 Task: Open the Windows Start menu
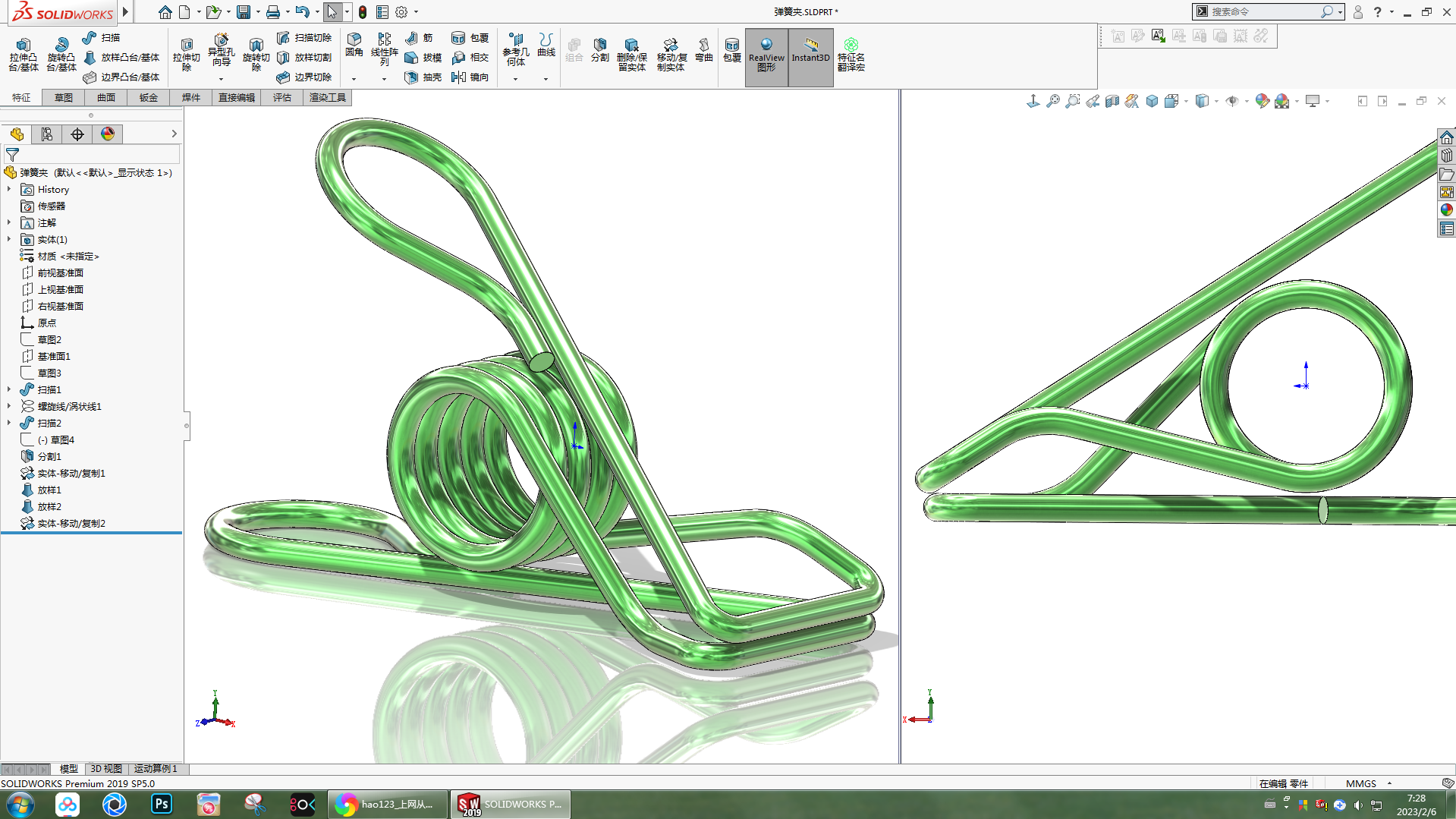click(x=20, y=804)
